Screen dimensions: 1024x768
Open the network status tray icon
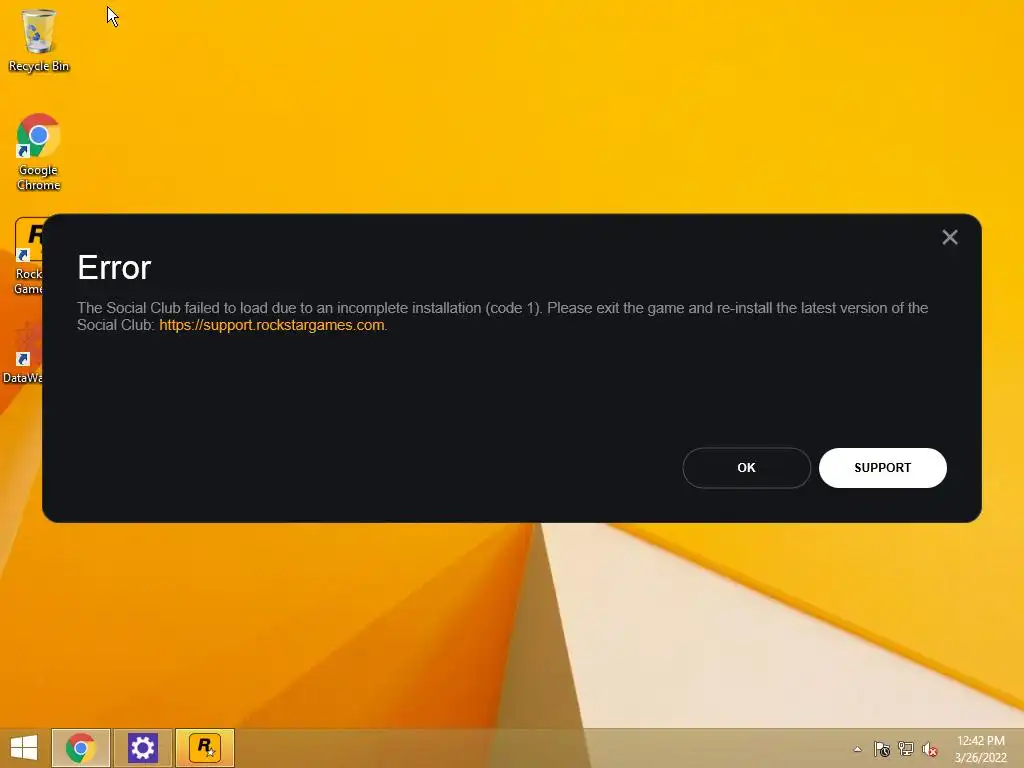point(906,749)
